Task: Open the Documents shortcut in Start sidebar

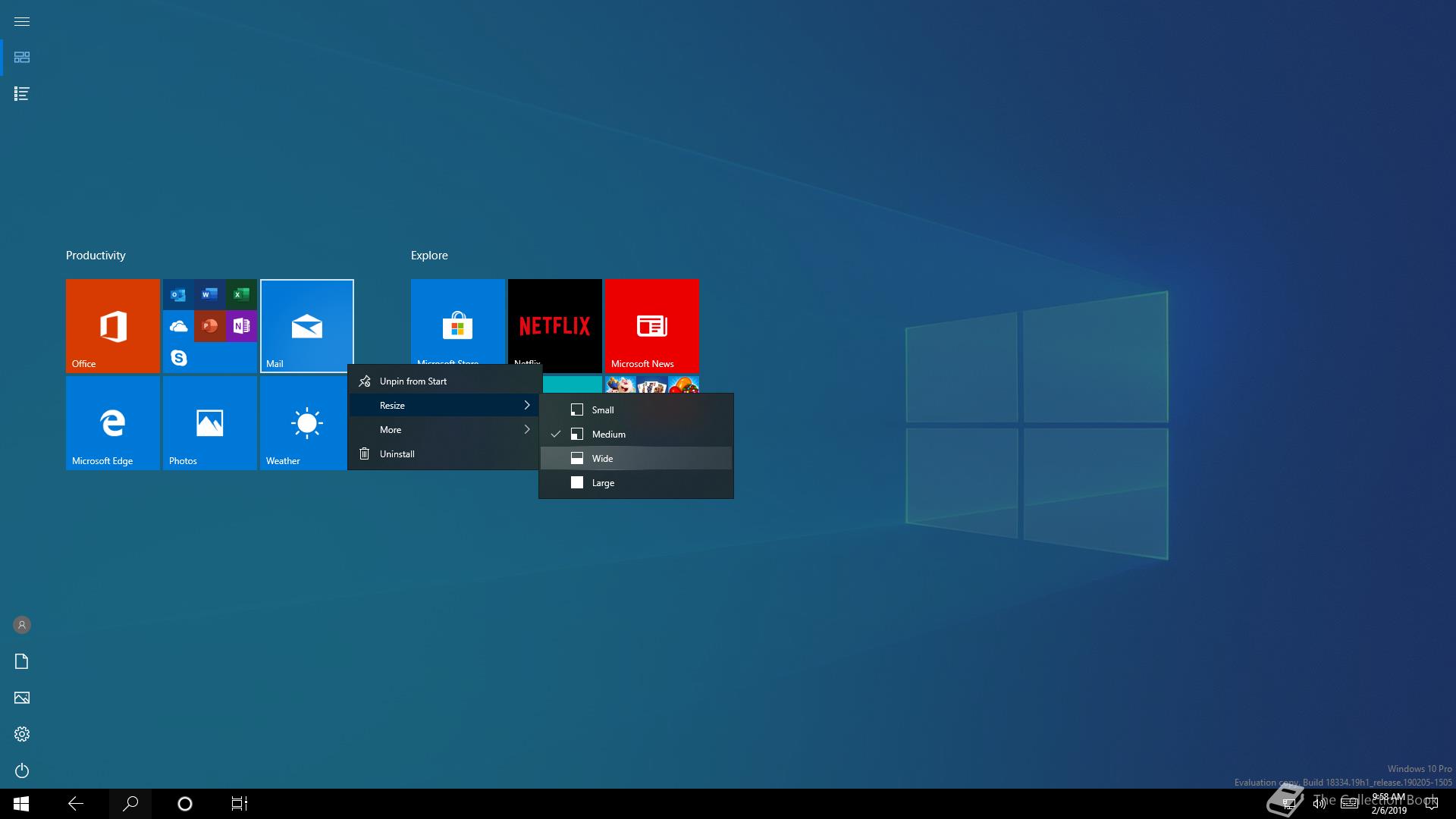Action: [22, 661]
